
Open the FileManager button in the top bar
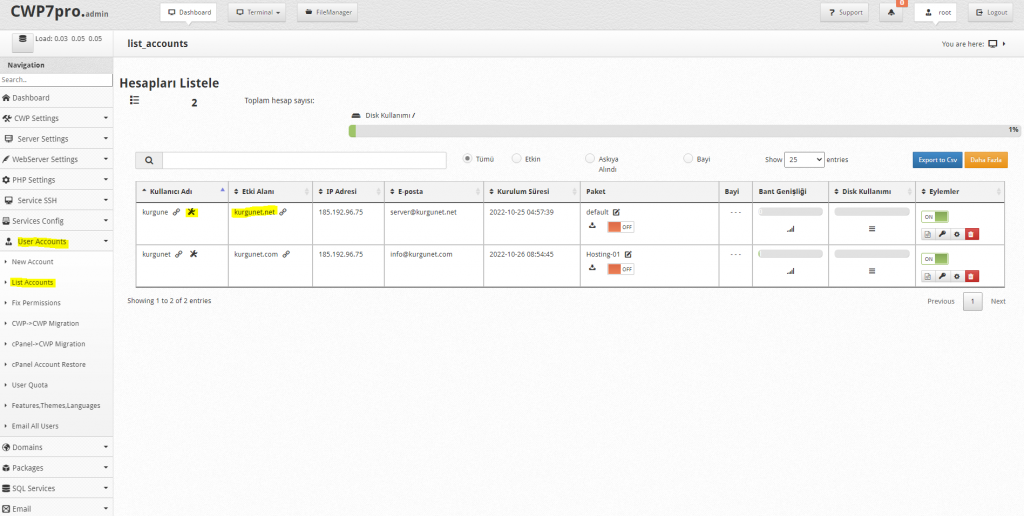(x=327, y=12)
